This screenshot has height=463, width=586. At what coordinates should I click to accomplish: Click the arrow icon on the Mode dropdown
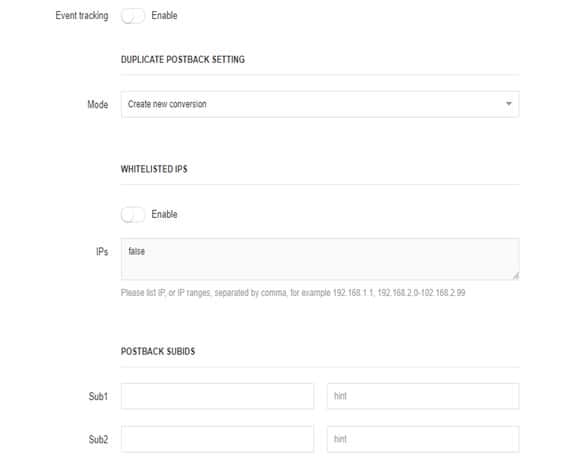point(509,104)
